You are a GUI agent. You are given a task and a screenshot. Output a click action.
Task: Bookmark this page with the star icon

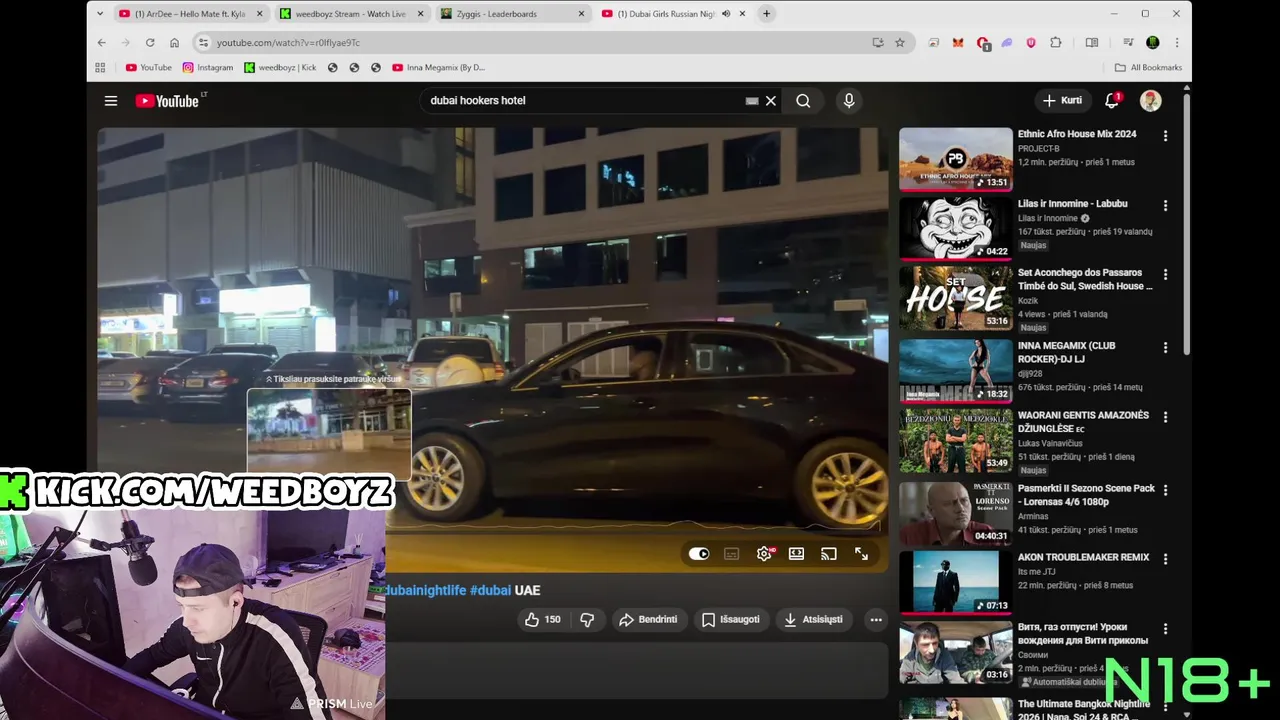click(x=899, y=43)
